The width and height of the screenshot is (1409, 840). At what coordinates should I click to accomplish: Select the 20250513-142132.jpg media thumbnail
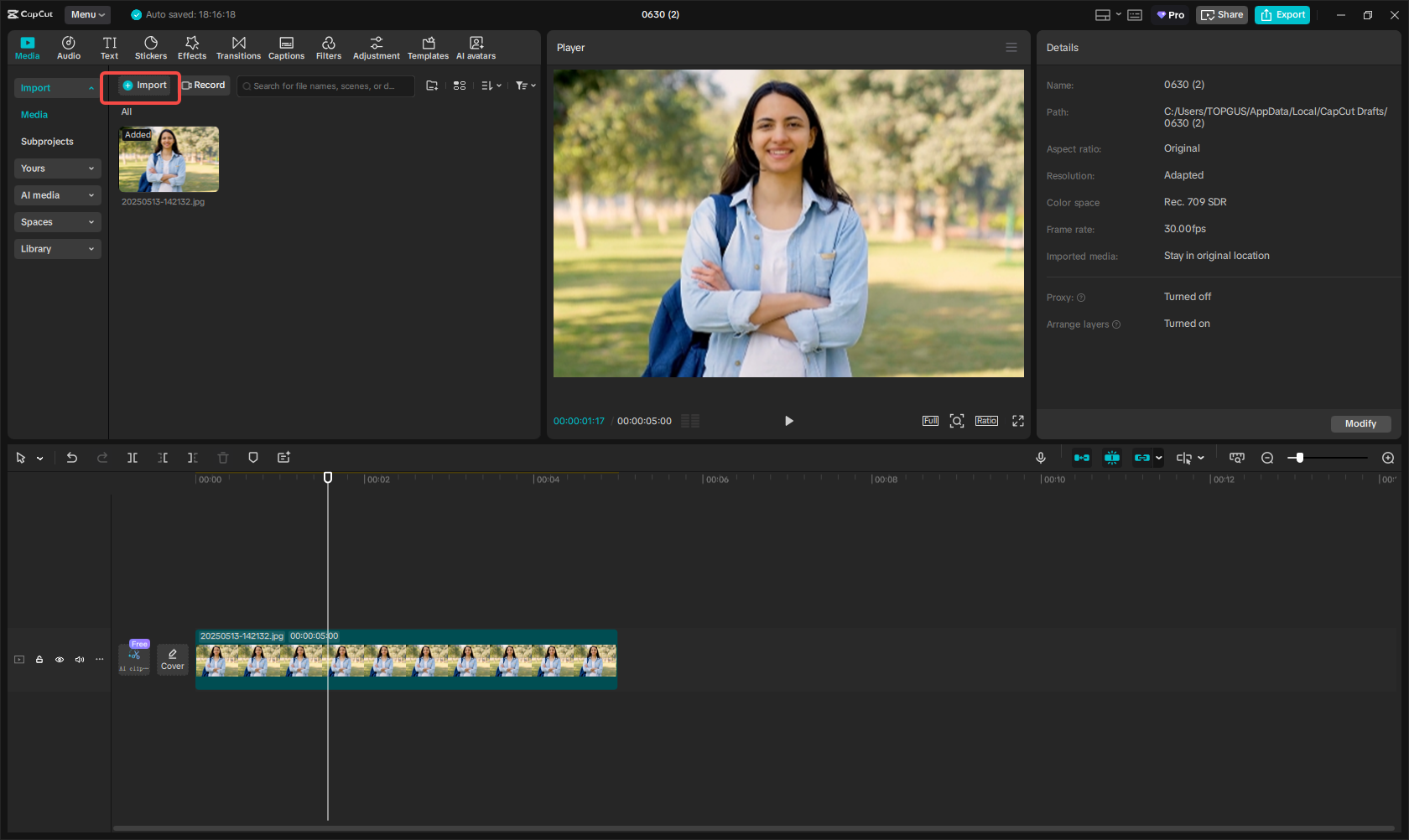pos(169,159)
